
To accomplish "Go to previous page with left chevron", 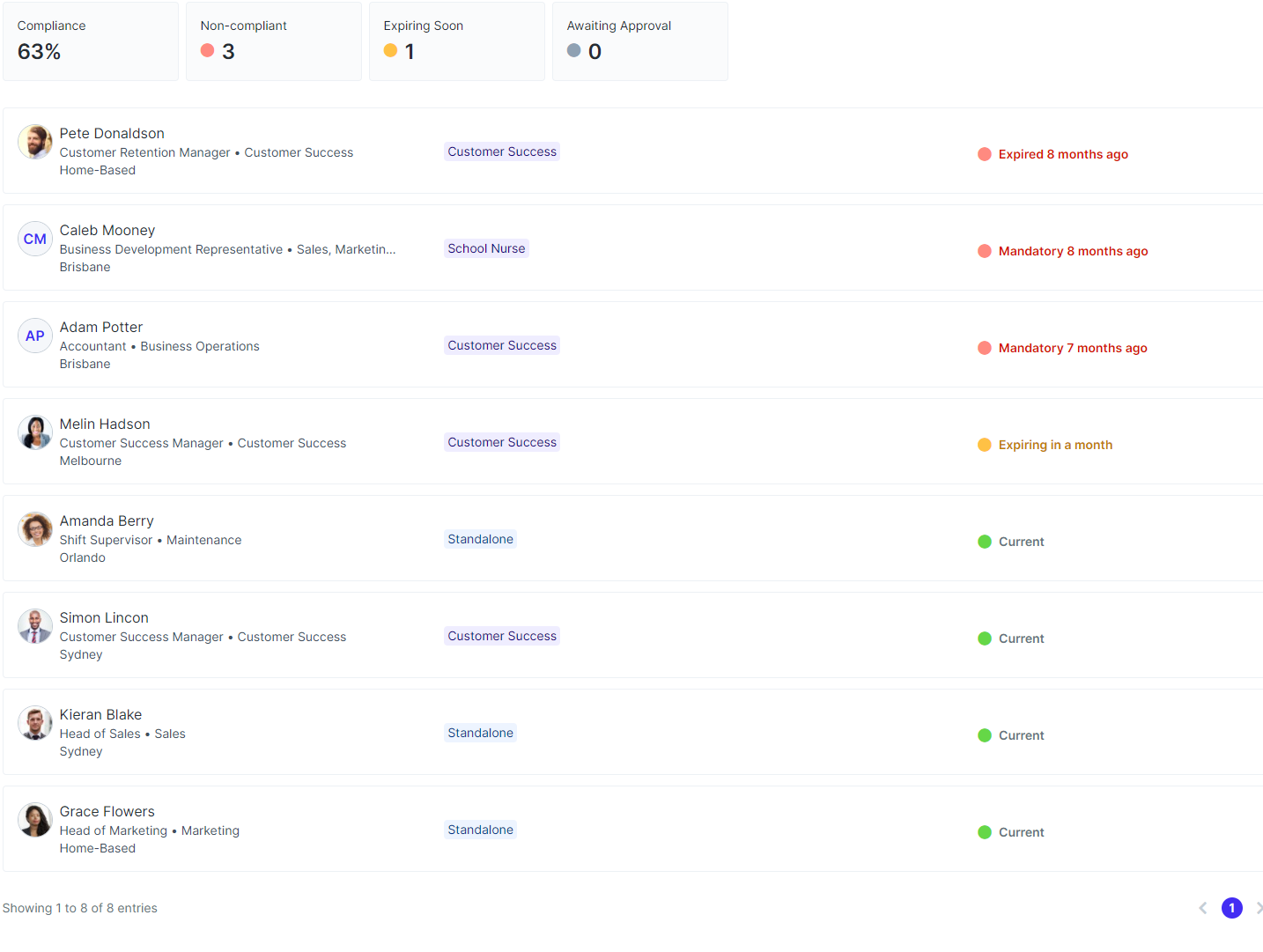I will [x=1202, y=908].
